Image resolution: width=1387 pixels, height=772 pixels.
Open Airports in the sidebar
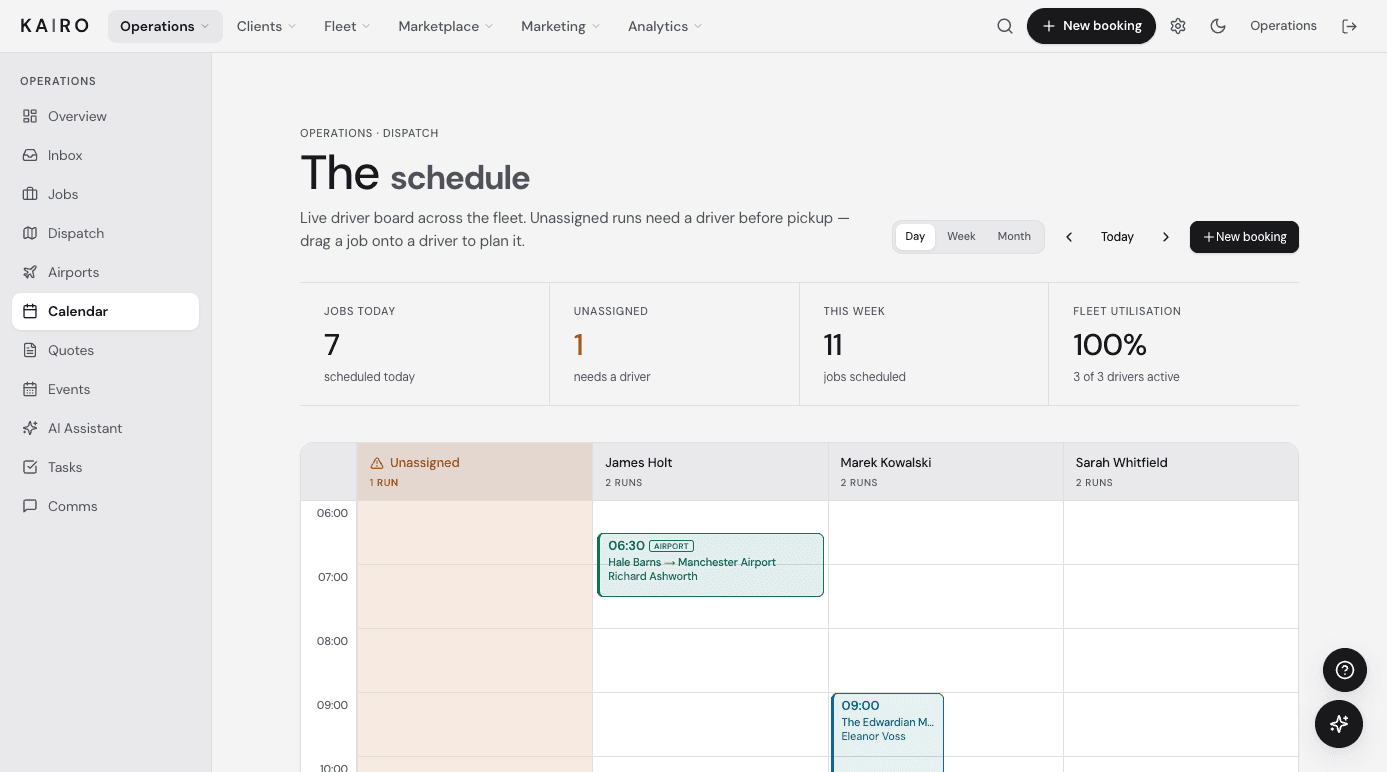coord(106,272)
